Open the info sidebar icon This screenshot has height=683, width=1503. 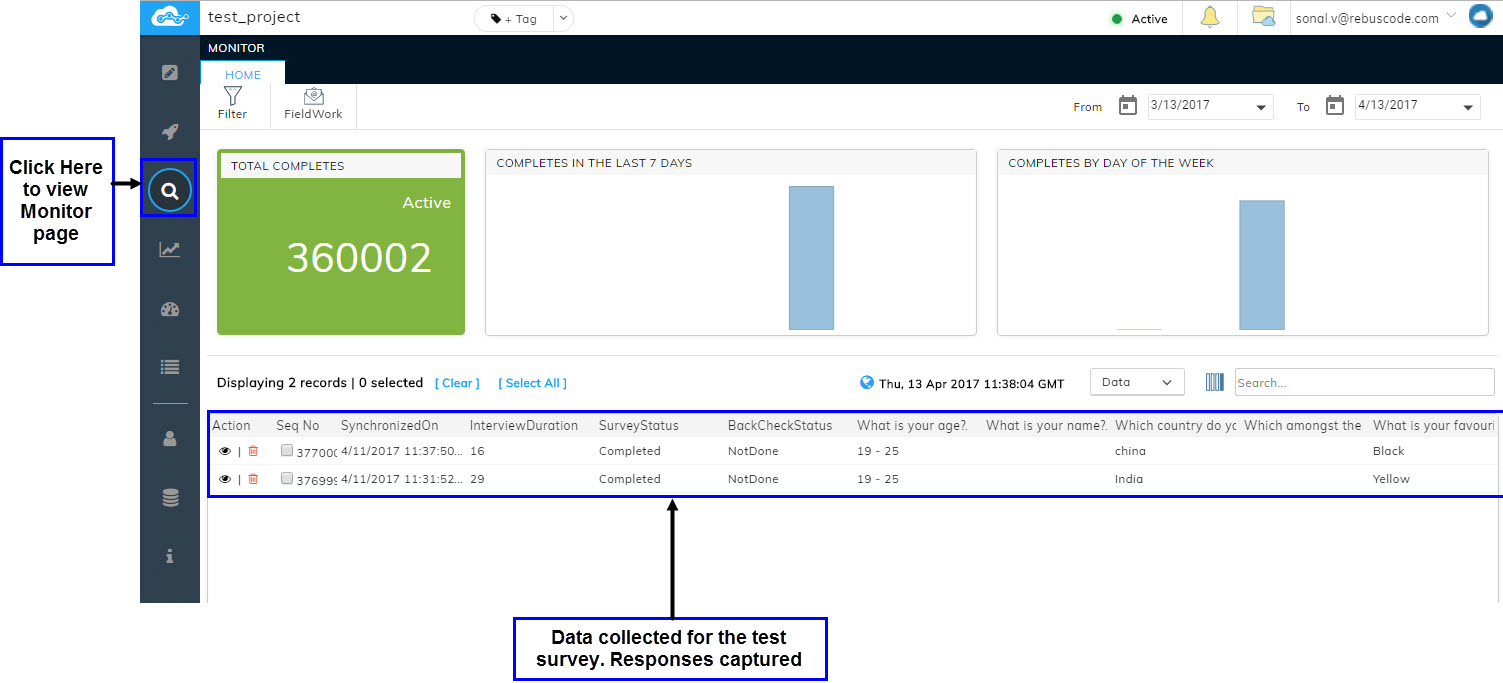(170, 556)
